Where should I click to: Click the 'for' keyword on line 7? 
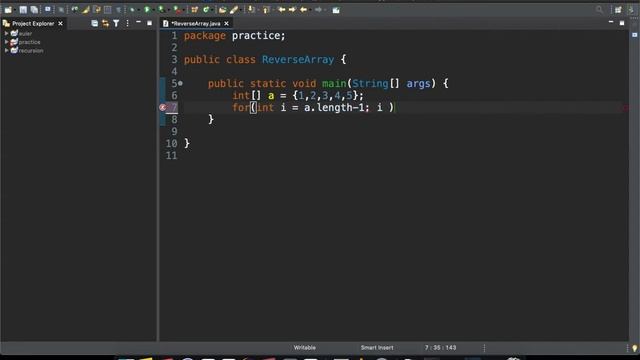point(241,107)
